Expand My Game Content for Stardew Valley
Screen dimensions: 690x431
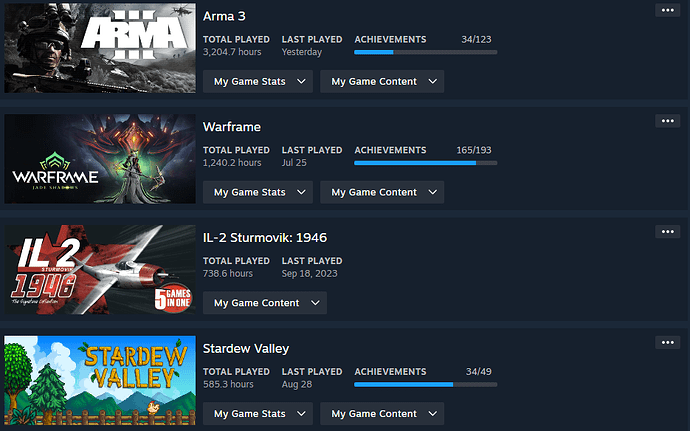click(382, 414)
